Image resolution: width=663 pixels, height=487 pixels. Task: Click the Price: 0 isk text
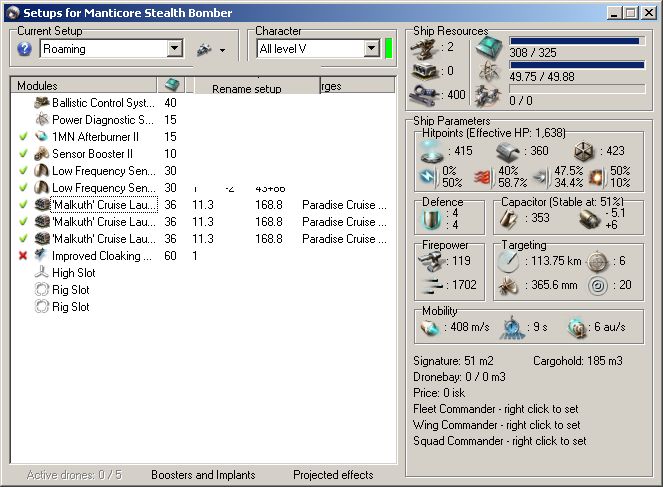tap(439, 393)
